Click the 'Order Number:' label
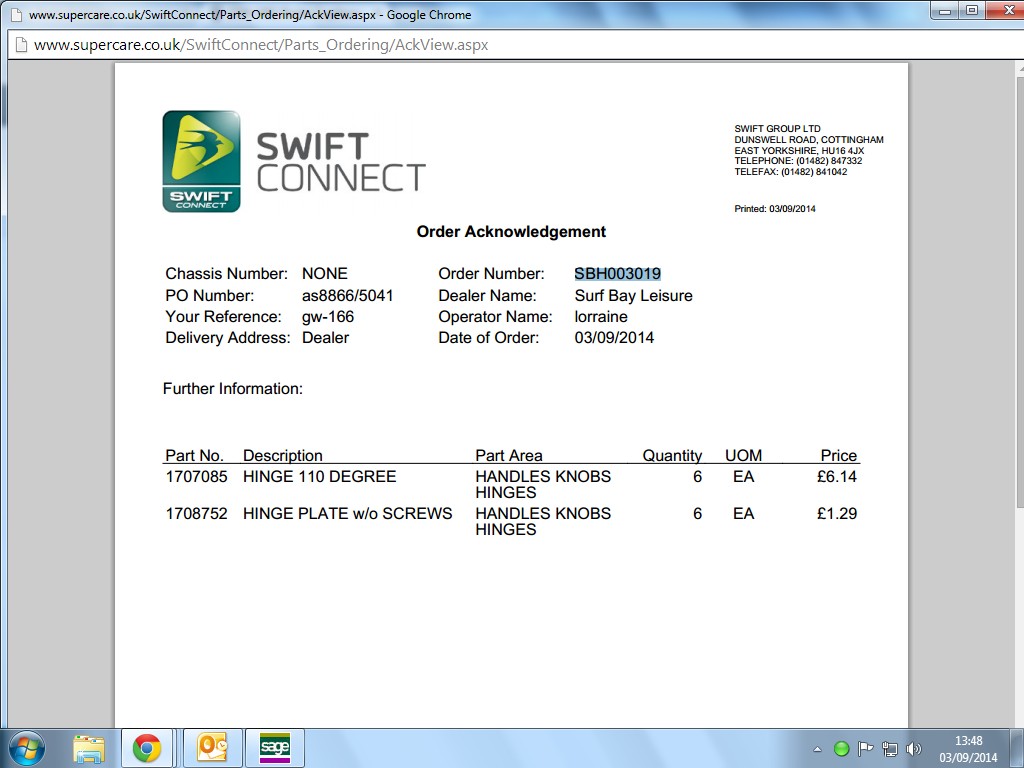 [491, 274]
